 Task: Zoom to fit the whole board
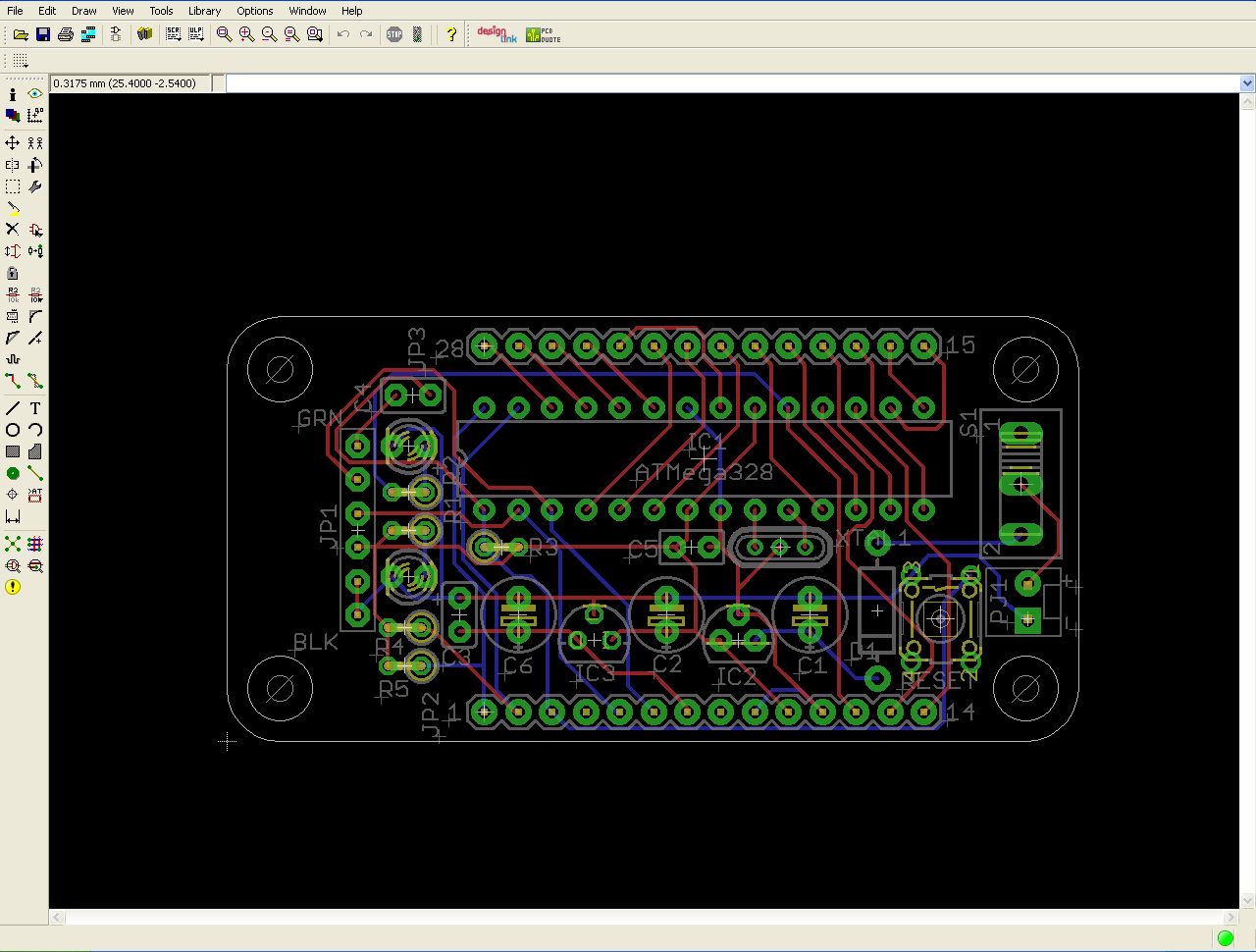[x=223, y=34]
